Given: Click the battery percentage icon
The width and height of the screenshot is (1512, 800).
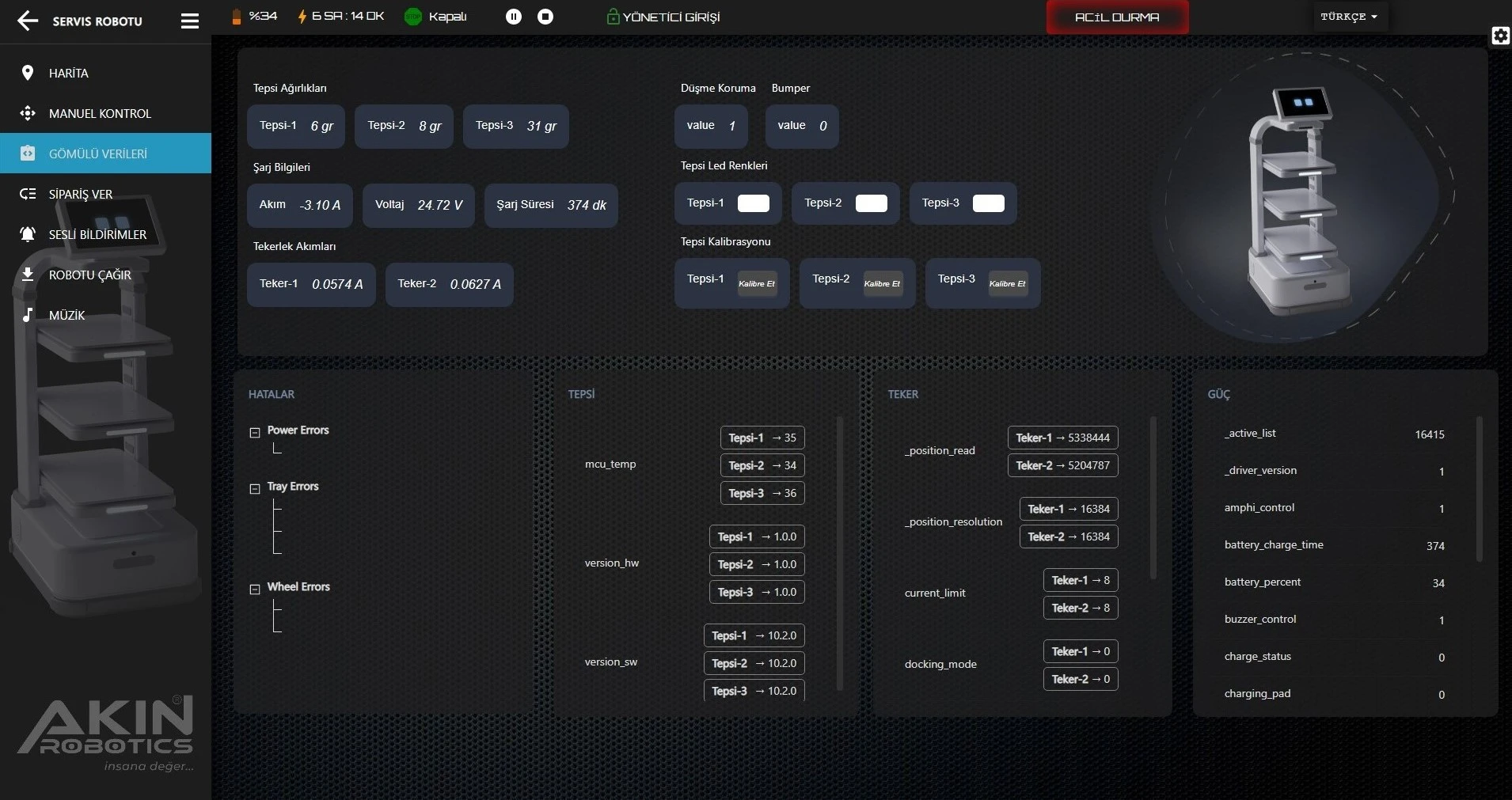Looking at the screenshot, I should click(x=236, y=17).
